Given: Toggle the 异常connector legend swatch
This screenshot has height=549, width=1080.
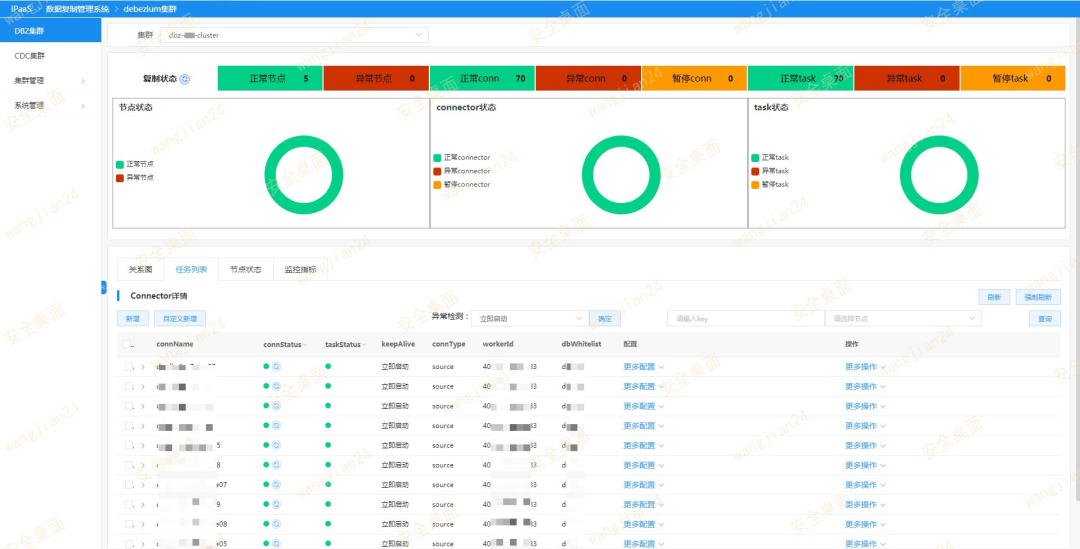Looking at the screenshot, I should click(x=437, y=171).
